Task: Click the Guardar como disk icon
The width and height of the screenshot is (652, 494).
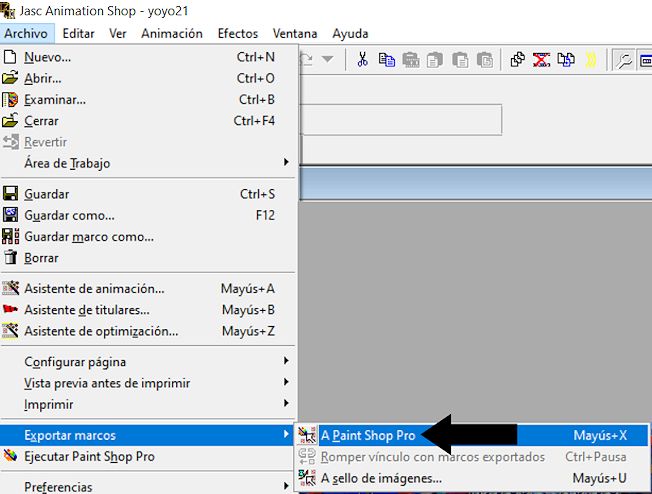Action: point(10,215)
